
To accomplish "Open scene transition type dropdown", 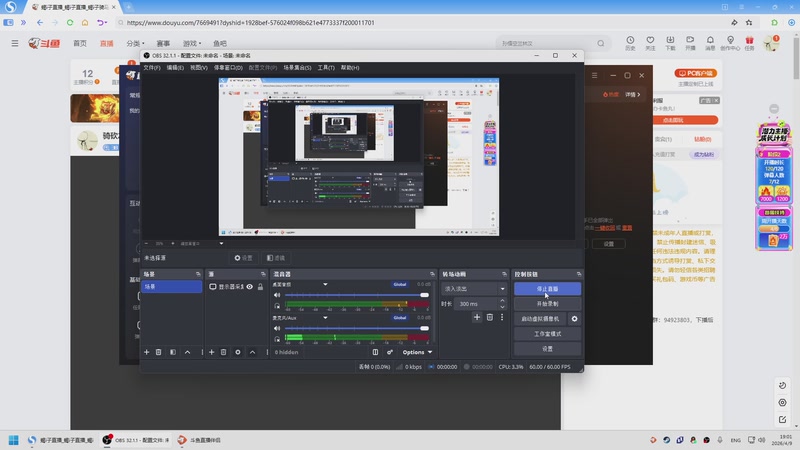I will (x=473, y=289).
